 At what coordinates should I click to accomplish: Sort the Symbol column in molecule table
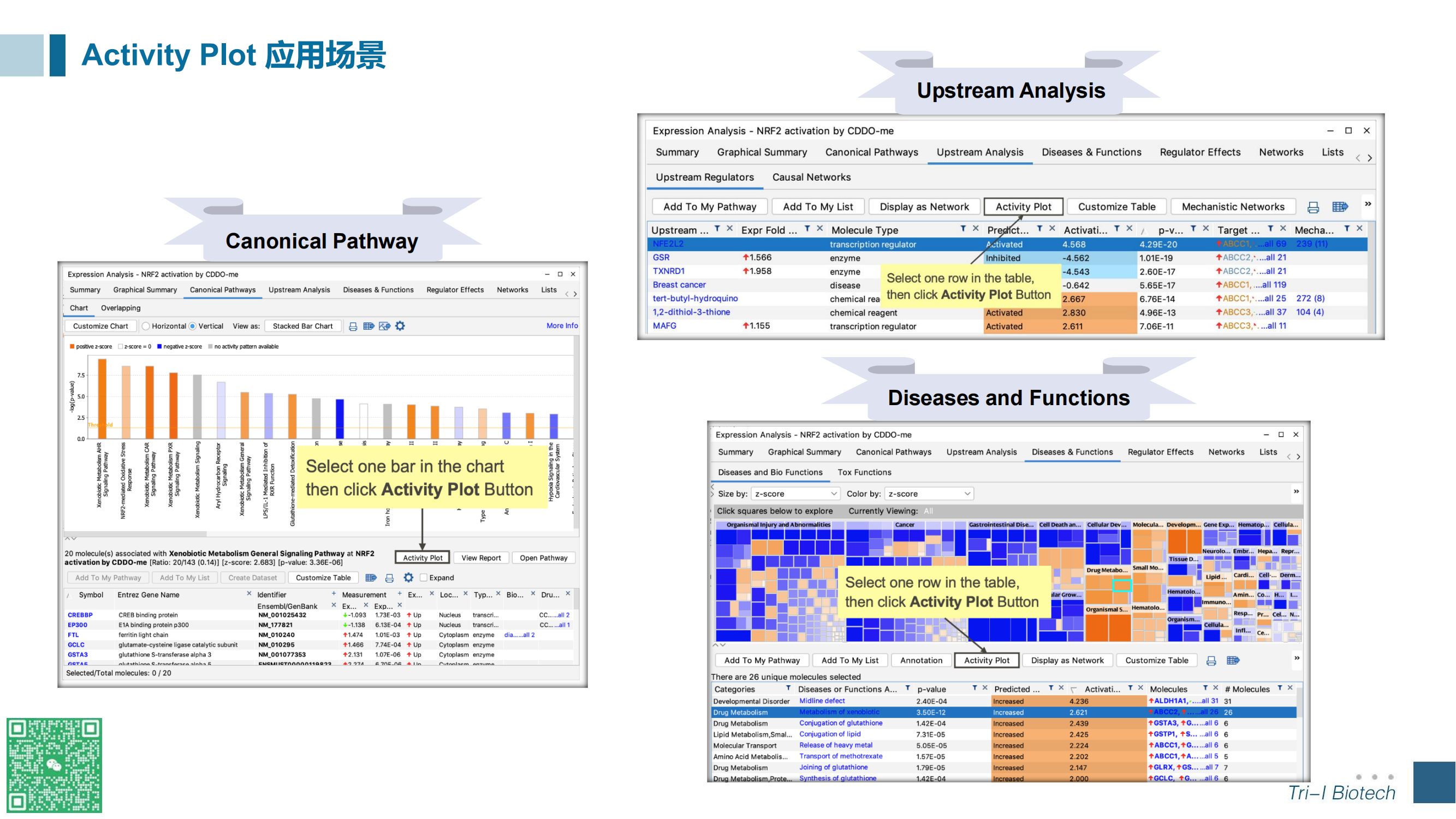tap(91, 595)
